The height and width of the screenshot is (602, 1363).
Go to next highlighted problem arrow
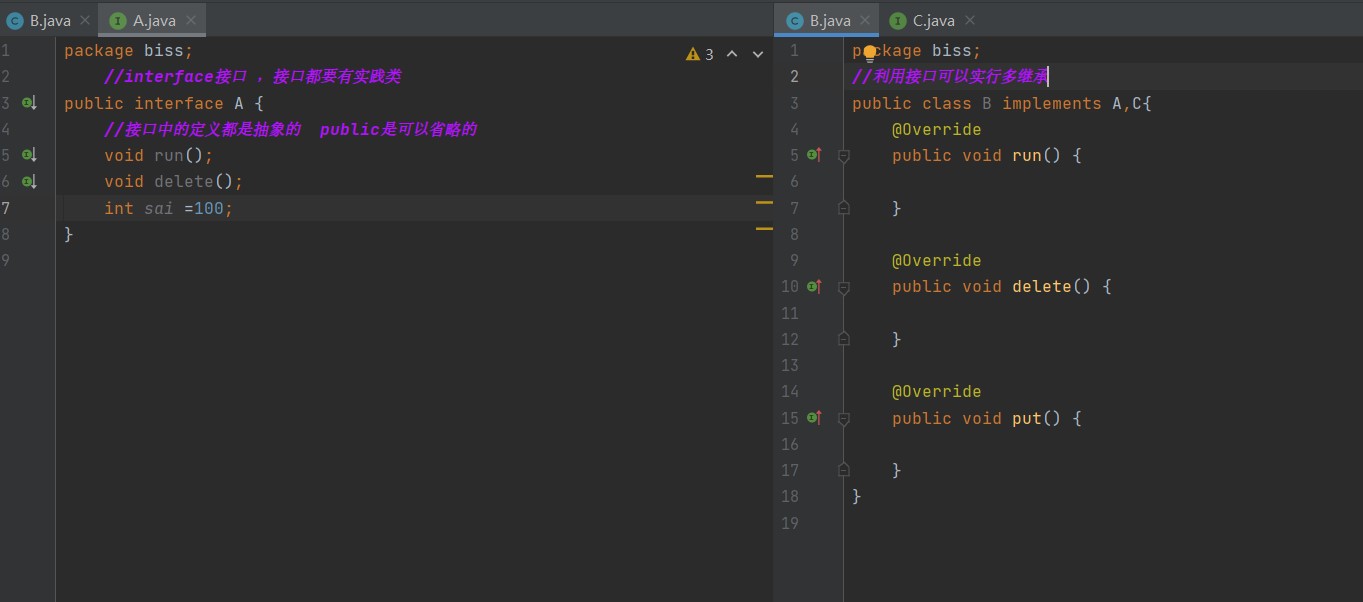tap(758, 54)
